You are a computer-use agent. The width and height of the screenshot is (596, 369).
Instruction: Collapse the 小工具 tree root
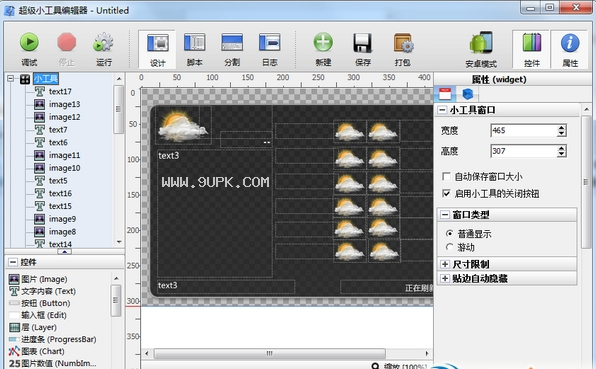tap(11, 79)
